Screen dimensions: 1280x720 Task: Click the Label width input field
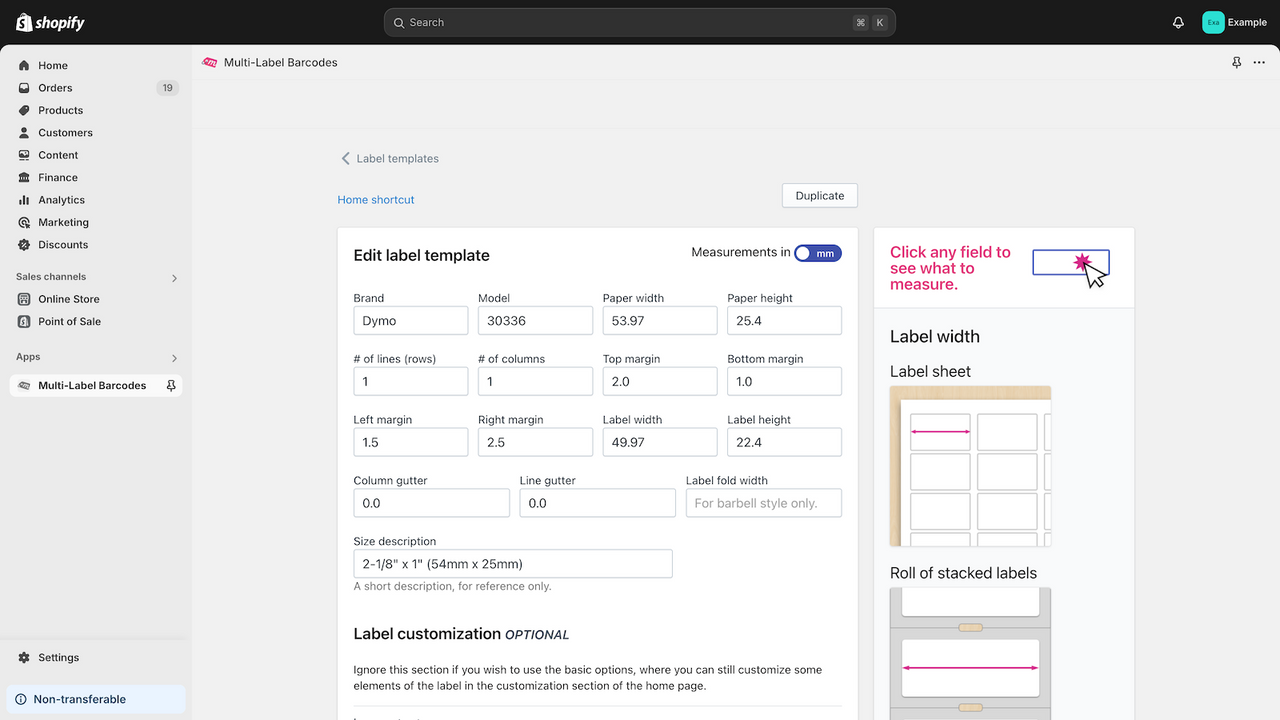[660, 442]
